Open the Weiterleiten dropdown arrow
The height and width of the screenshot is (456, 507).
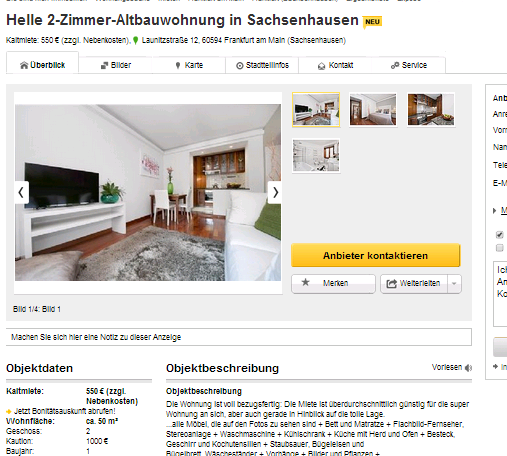pos(454,284)
